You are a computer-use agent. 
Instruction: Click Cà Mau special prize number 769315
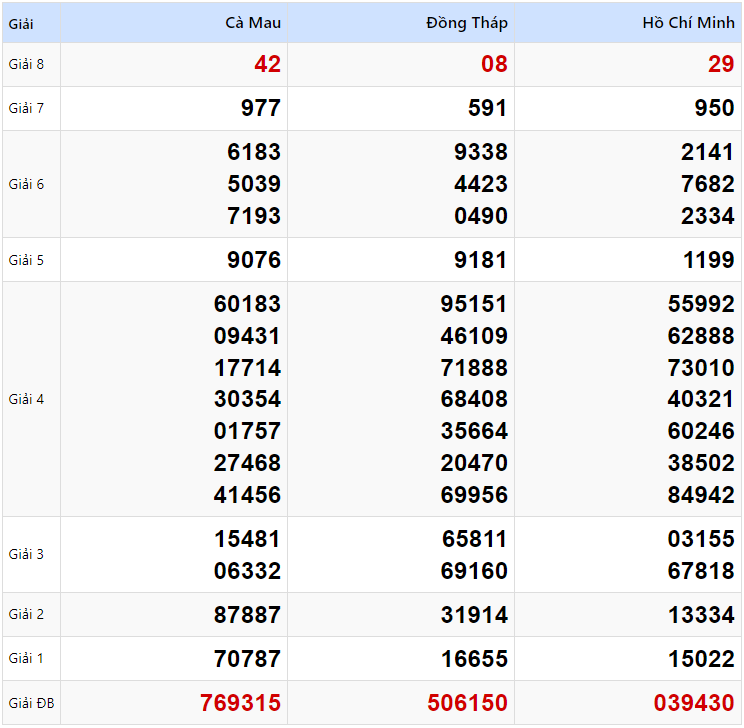tap(240, 703)
